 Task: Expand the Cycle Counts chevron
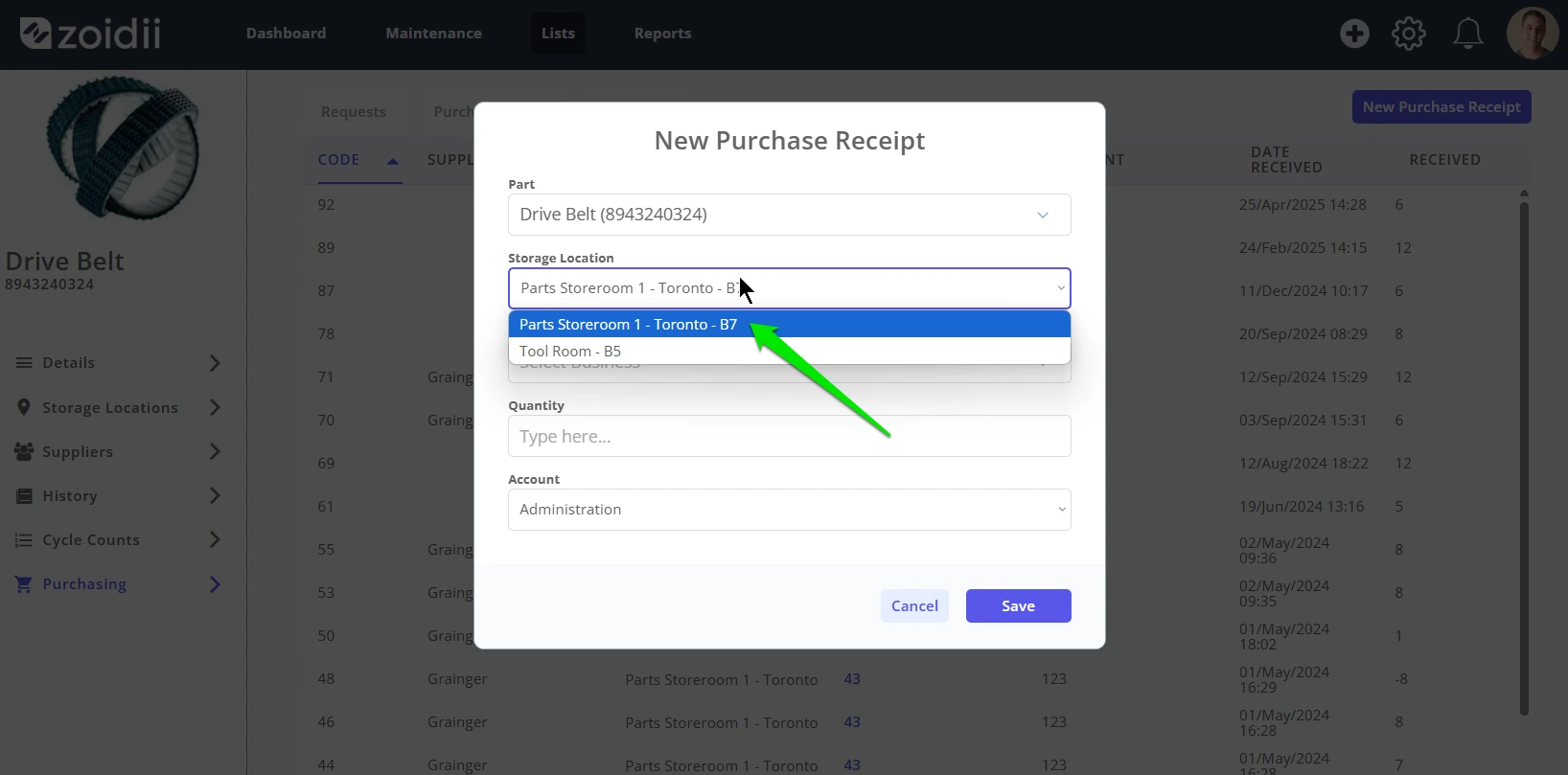pyautogui.click(x=215, y=539)
